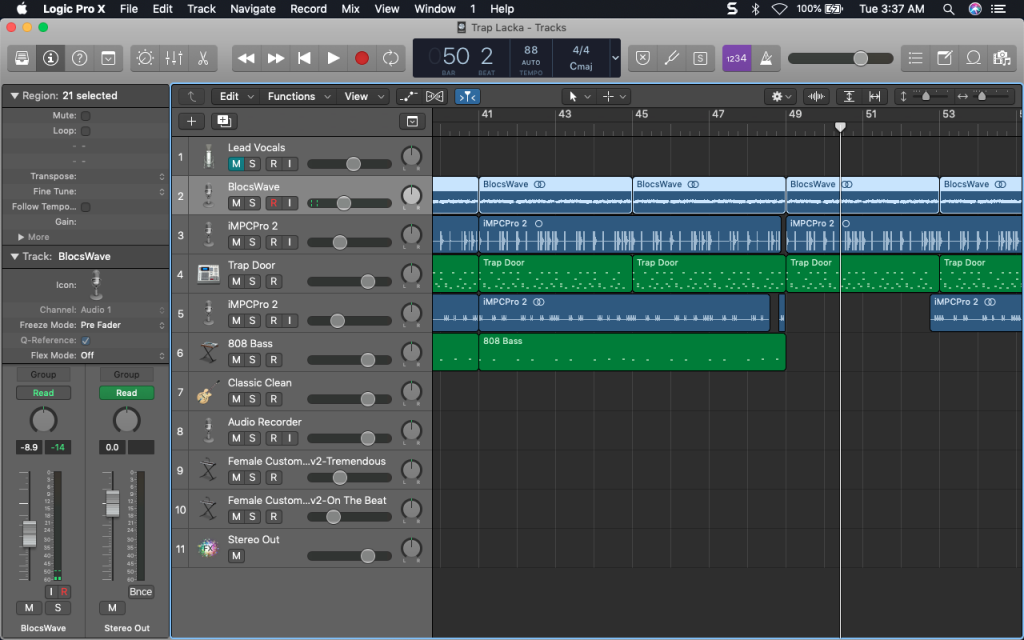Toggle the Catch Playhead button
The height and width of the screenshot is (640, 1024).
point(468,97)
